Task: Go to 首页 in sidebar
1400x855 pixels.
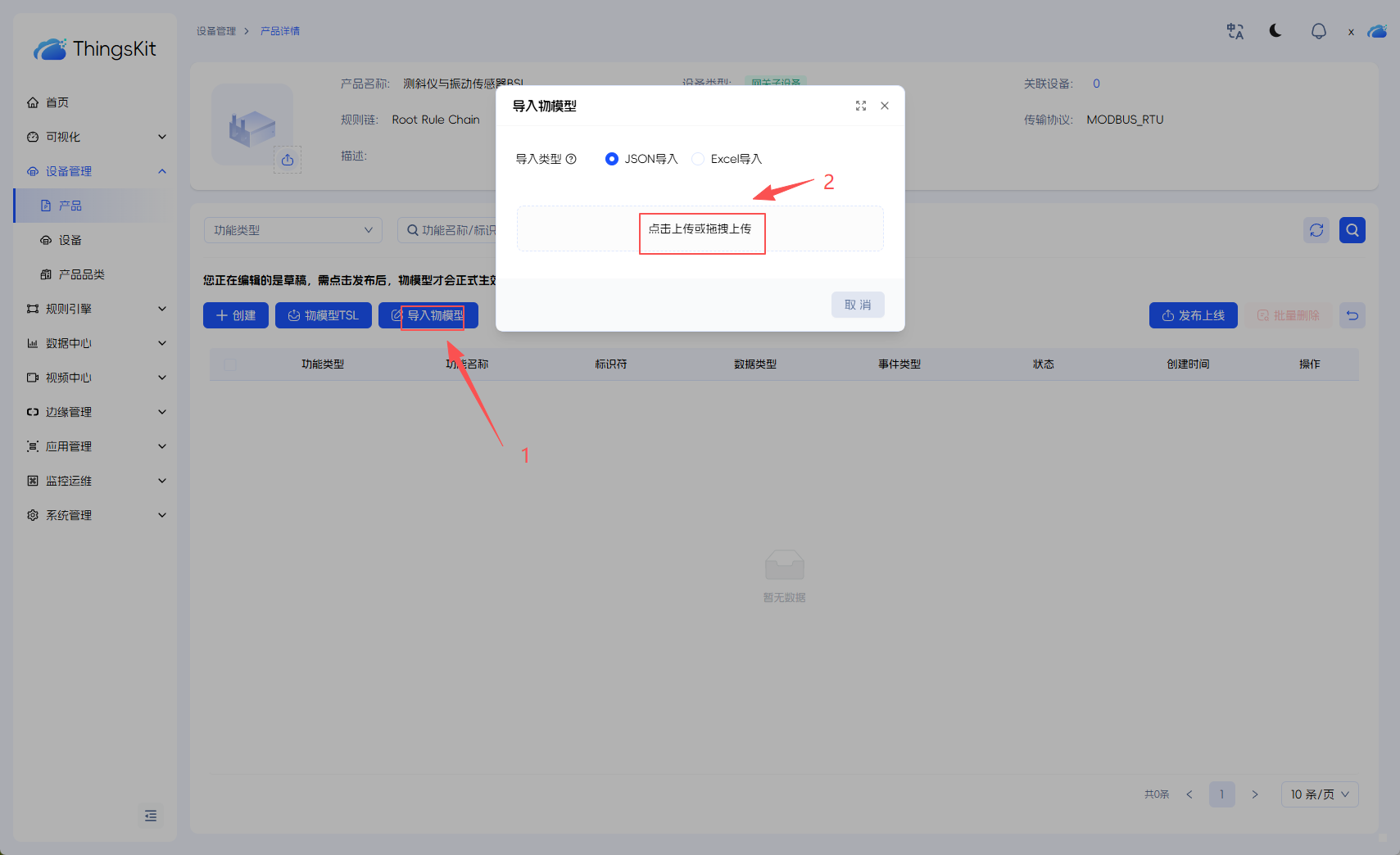Action: pos(57,102)
